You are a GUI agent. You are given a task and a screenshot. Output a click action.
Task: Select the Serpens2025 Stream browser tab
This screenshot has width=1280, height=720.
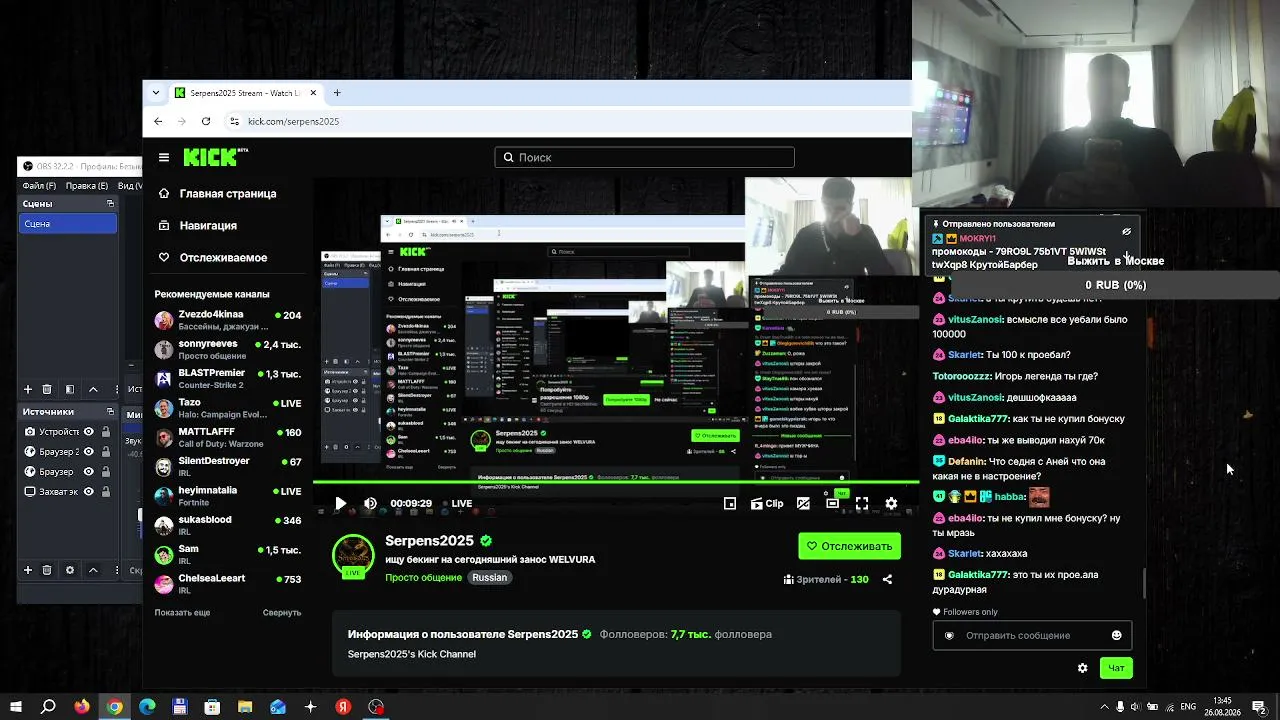click(246, 93)
